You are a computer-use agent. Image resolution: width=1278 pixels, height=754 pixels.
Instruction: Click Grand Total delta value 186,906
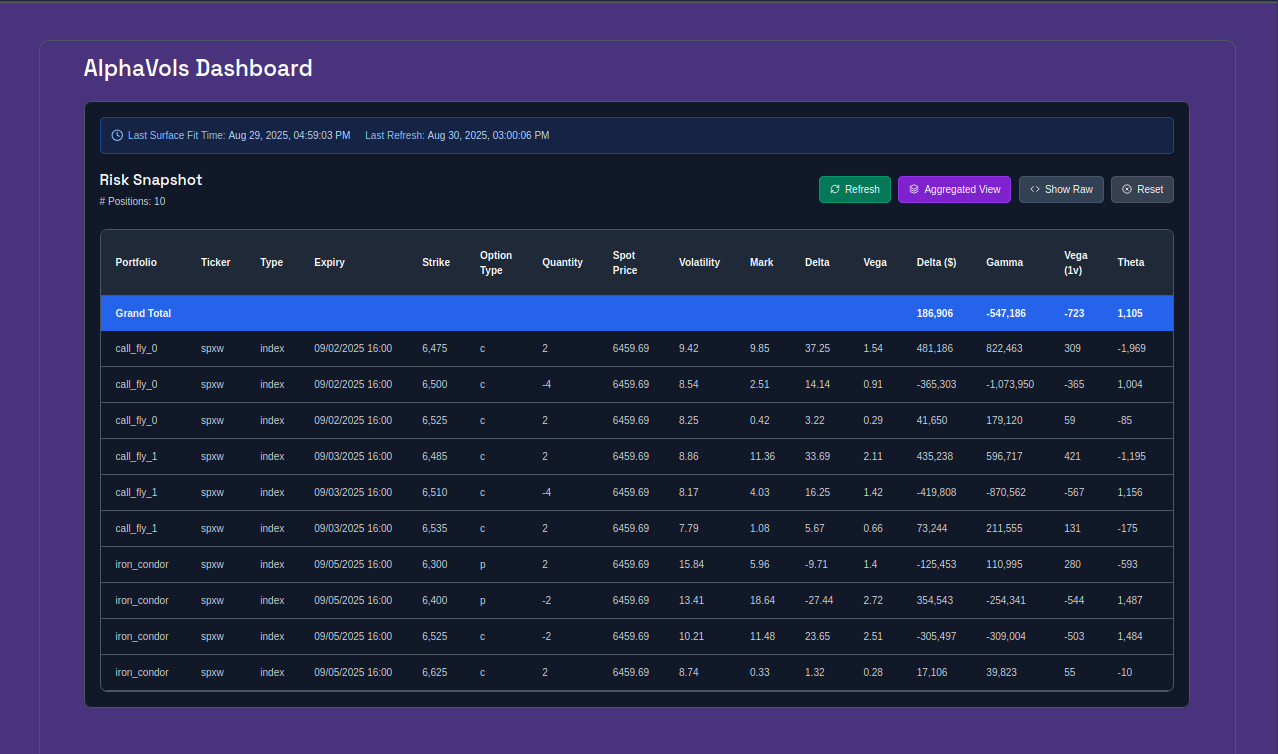coord(935,313)
